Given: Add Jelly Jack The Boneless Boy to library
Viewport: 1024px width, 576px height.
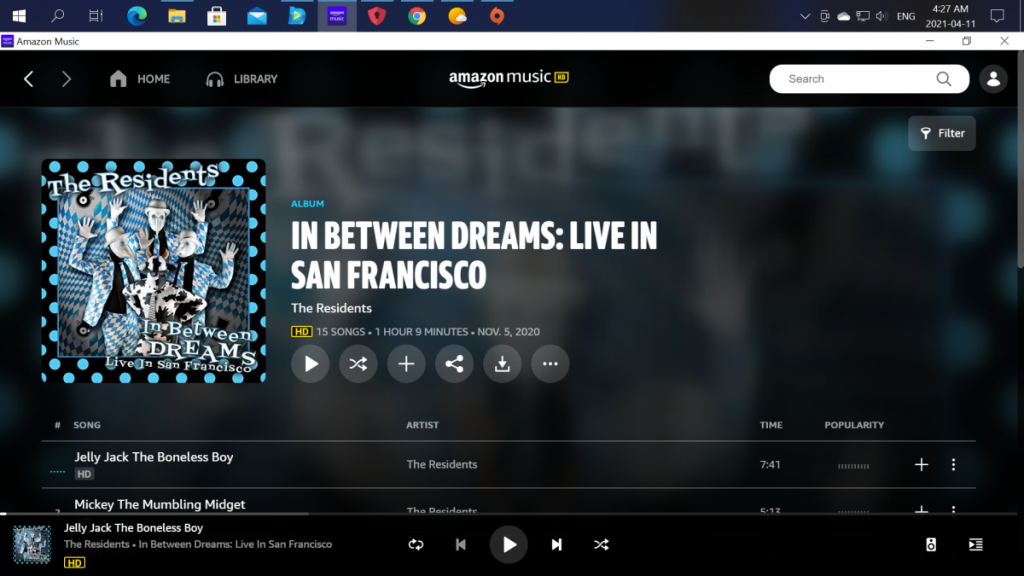Looking at the screenshot, I should (x=921, y=464).
